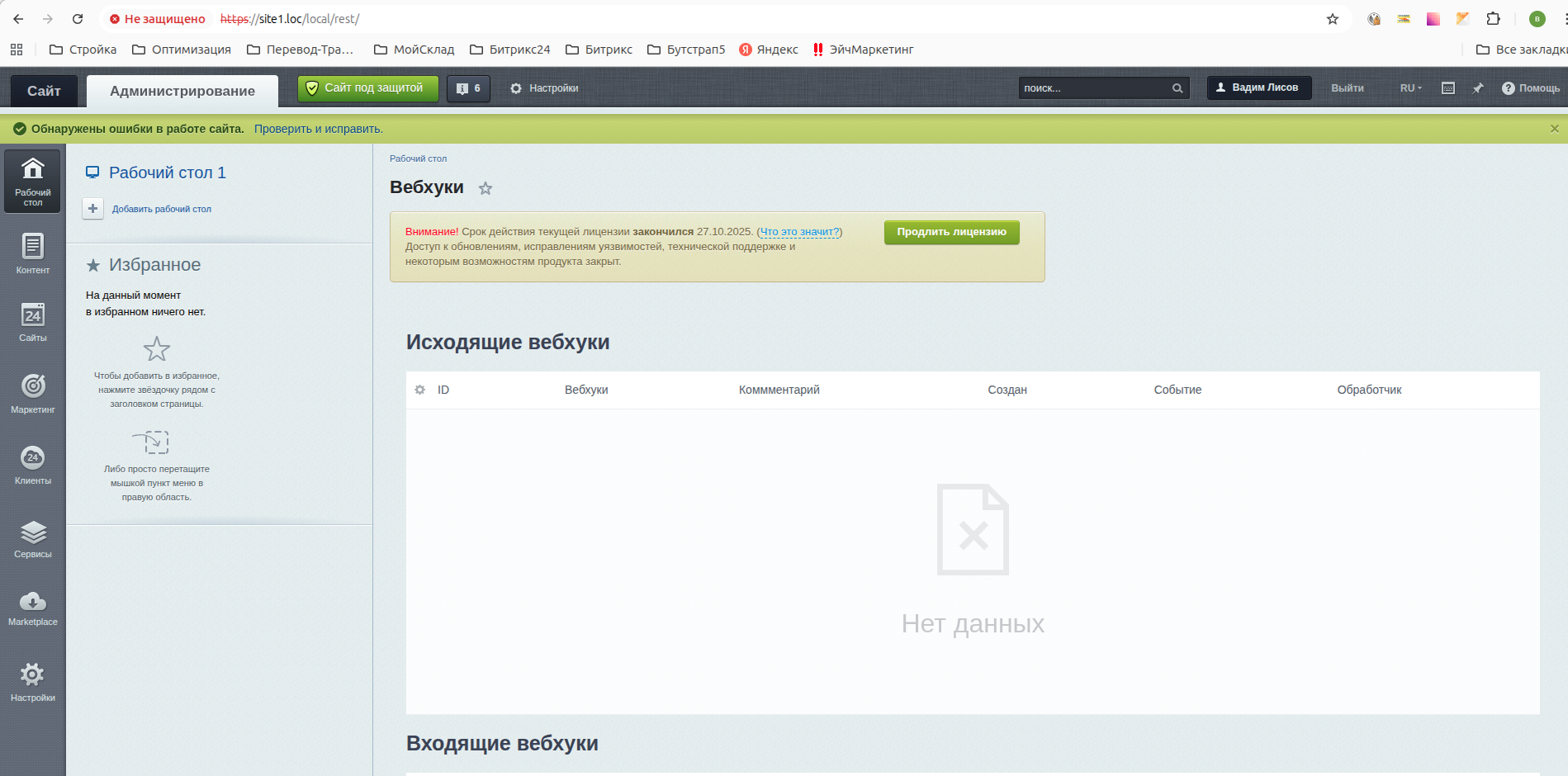
Task: Click in the поиск search field
Action: tap(1094, 88)
